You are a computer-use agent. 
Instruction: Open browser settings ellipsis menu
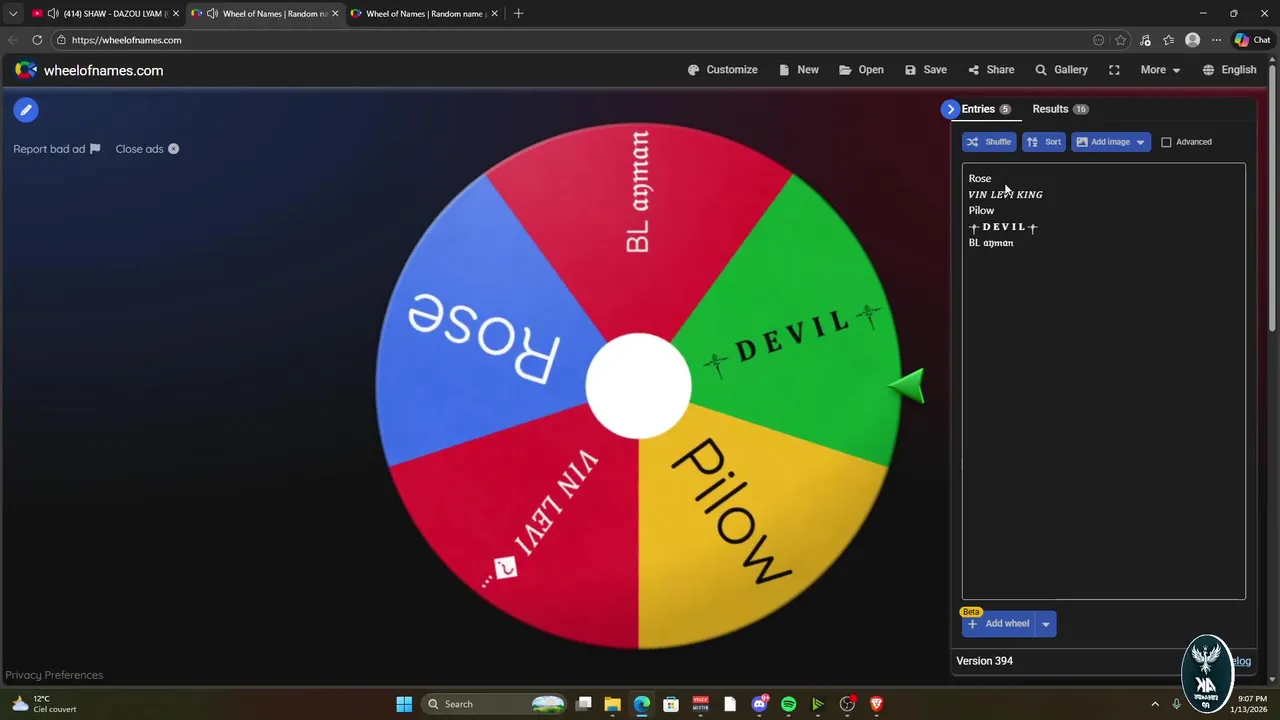pyautogui.click(x=1216, y=40)
